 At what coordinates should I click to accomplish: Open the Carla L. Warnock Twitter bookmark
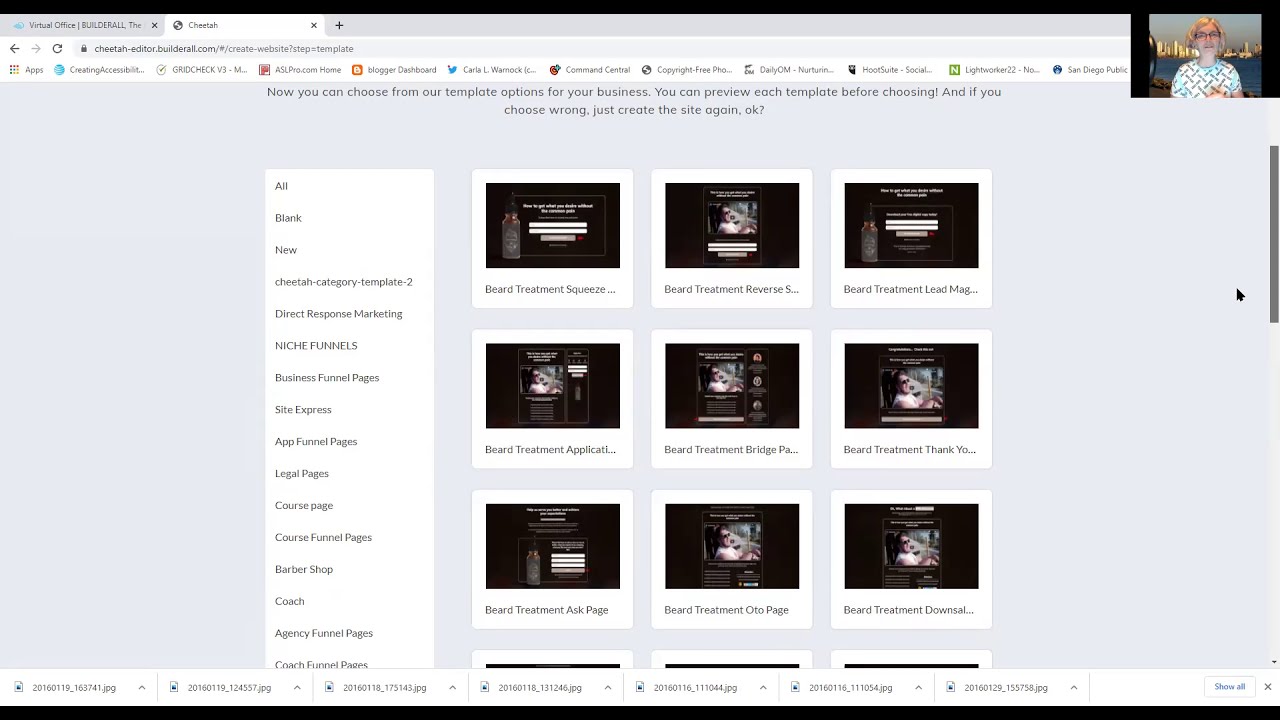click(x=492, y=70)
